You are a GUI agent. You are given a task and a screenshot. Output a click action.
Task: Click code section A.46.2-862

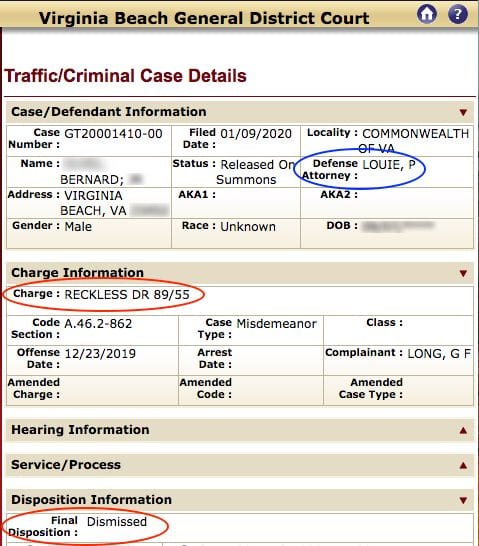(x=98, y=323)
